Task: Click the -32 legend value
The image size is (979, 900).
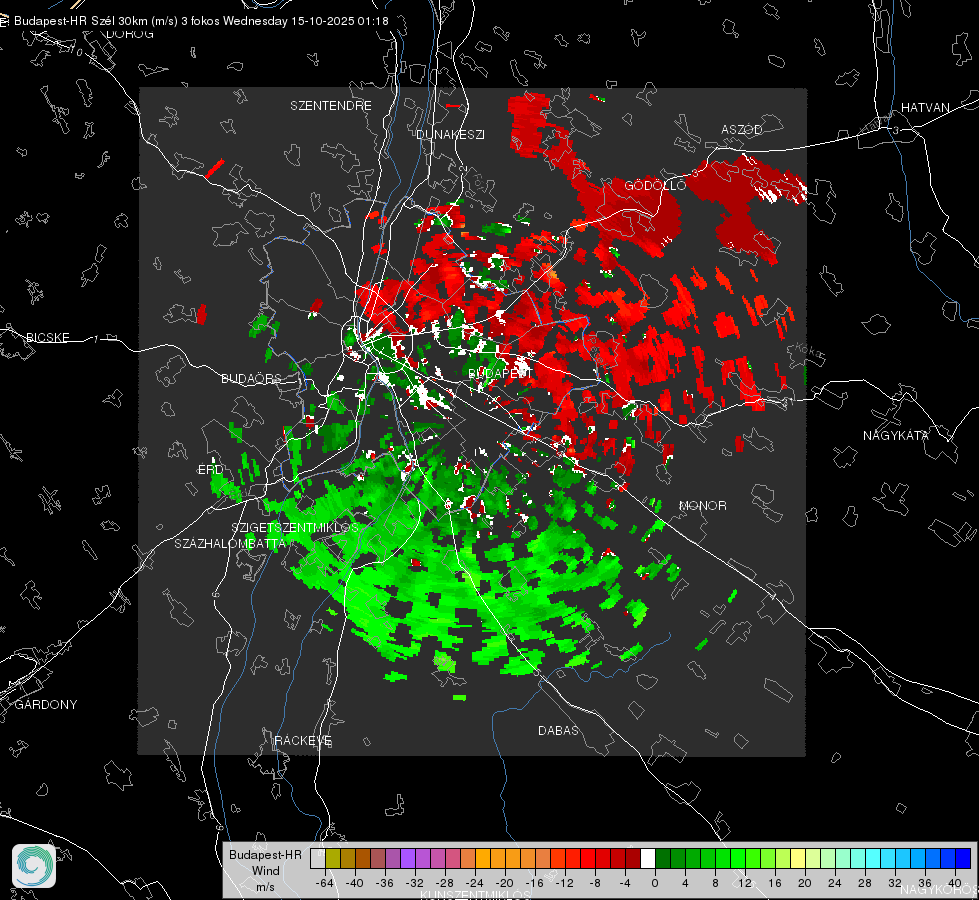Action: (414, 883)
